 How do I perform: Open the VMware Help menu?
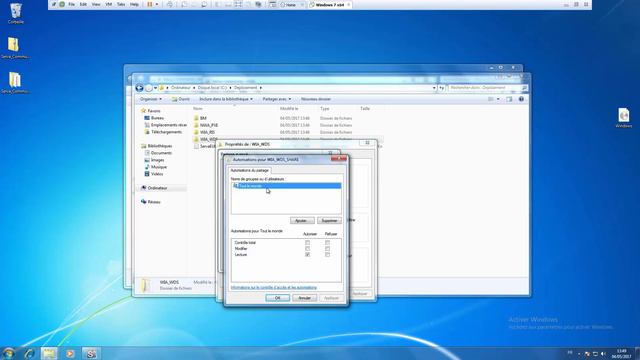coord(134,4)
